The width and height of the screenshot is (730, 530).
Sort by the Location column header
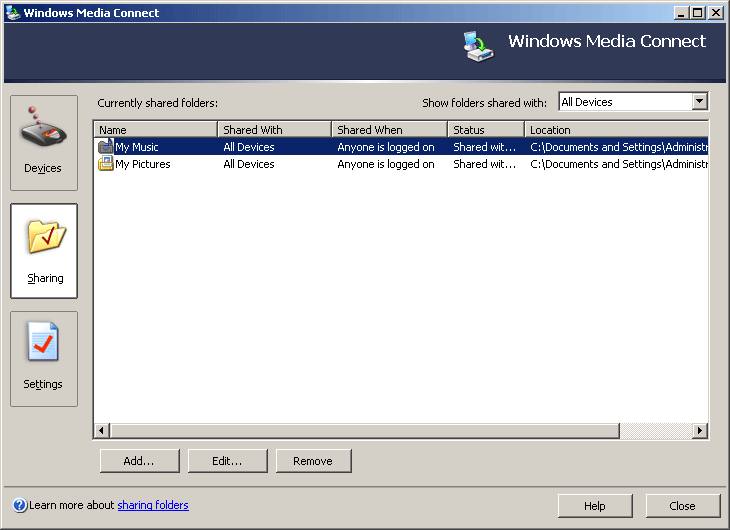click(x=616, y=129)
